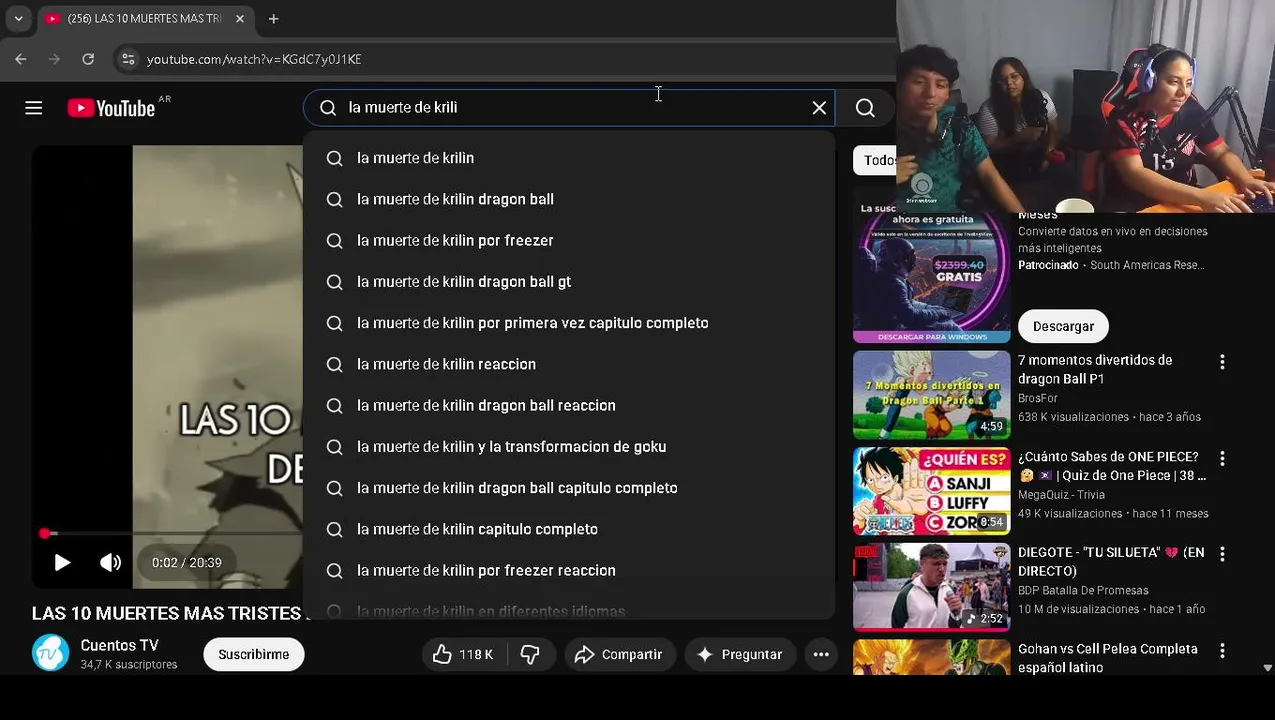
Task: Click search icon beside 'la muerte de krilin reaccion'
Action: 335,364
